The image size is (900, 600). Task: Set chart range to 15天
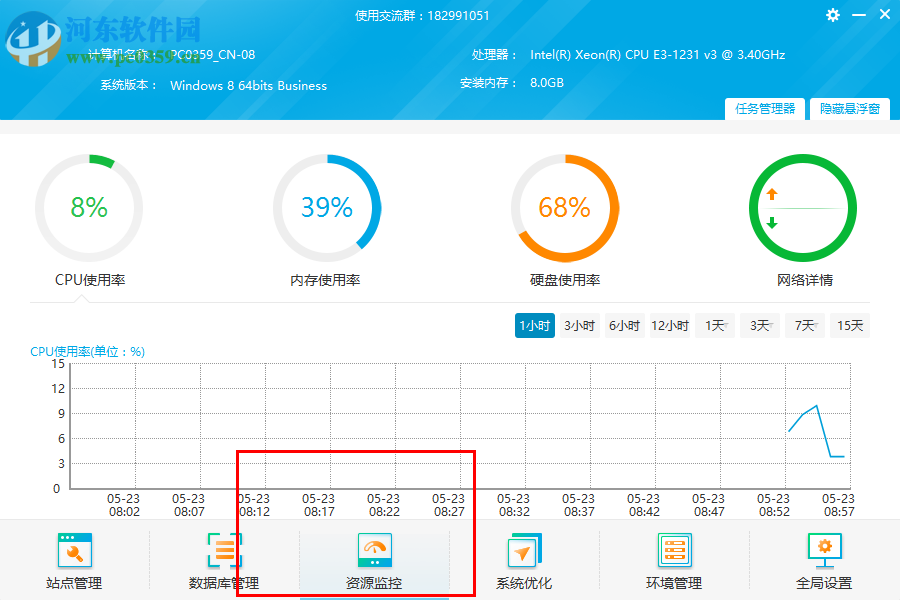(x=849, y=325)
